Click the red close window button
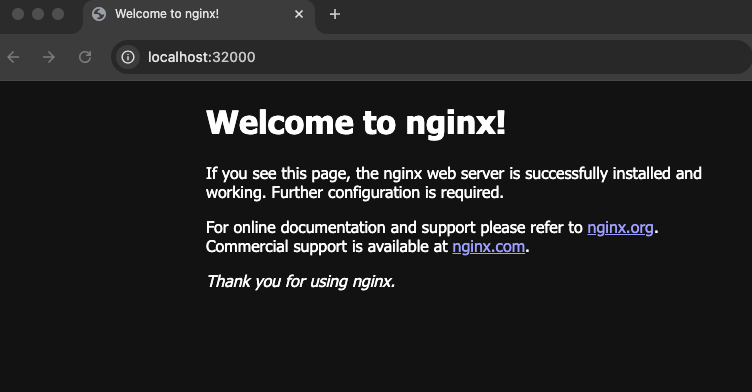The height and width of the screenshot is (392, 752). [x=18, y=14]
